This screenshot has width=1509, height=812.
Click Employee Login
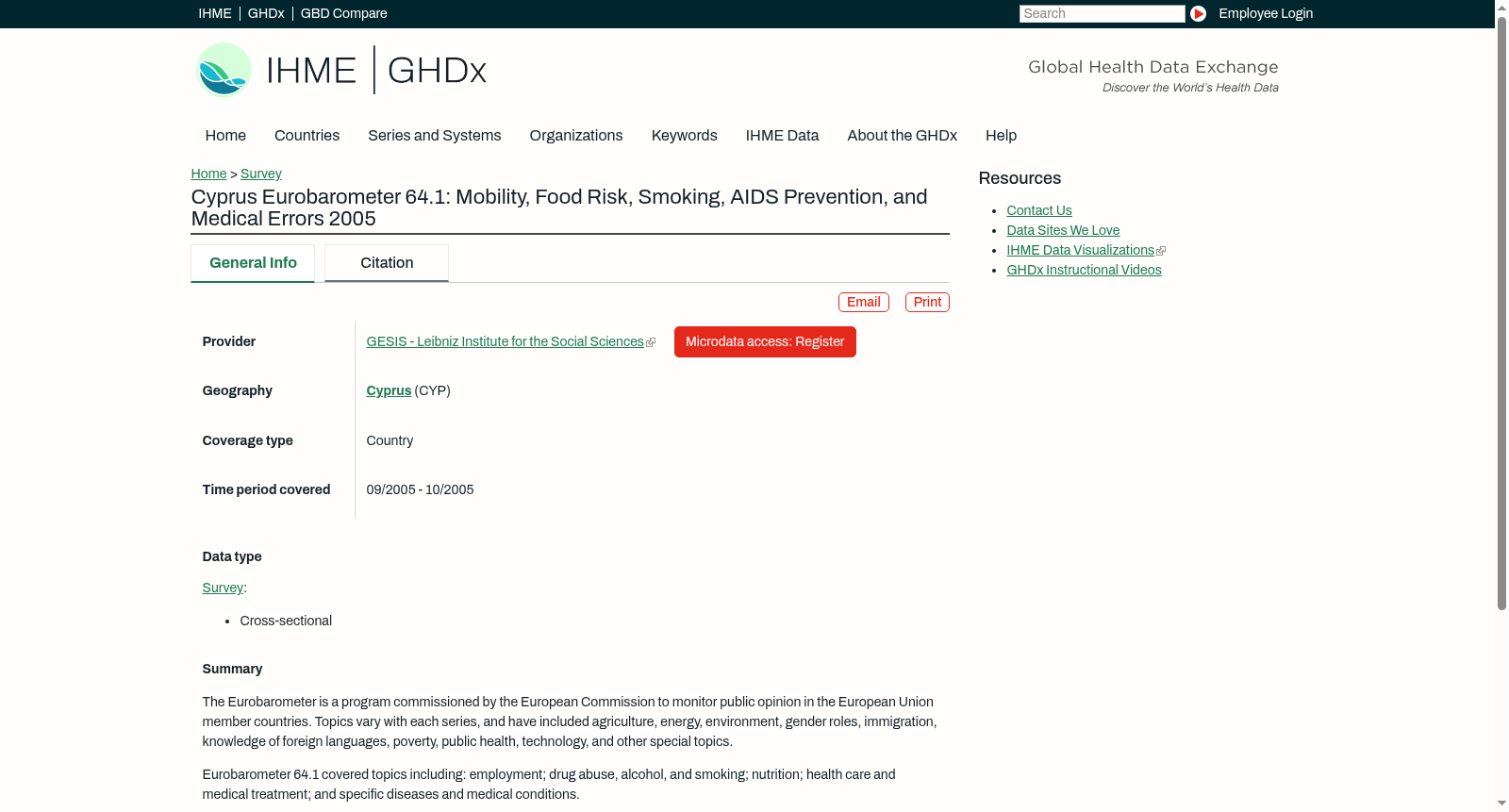click(1266, 13)
